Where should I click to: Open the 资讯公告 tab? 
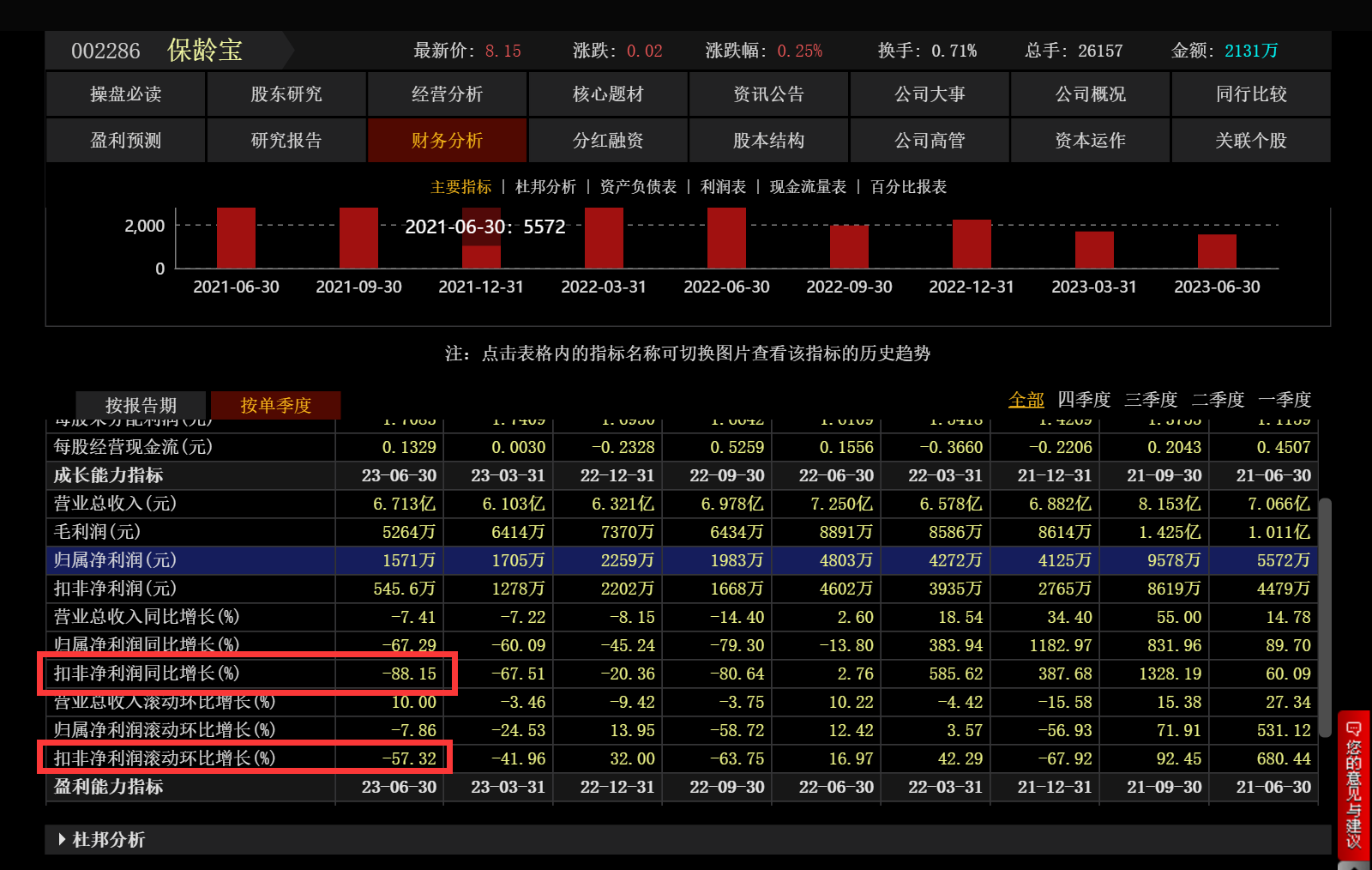768,94
